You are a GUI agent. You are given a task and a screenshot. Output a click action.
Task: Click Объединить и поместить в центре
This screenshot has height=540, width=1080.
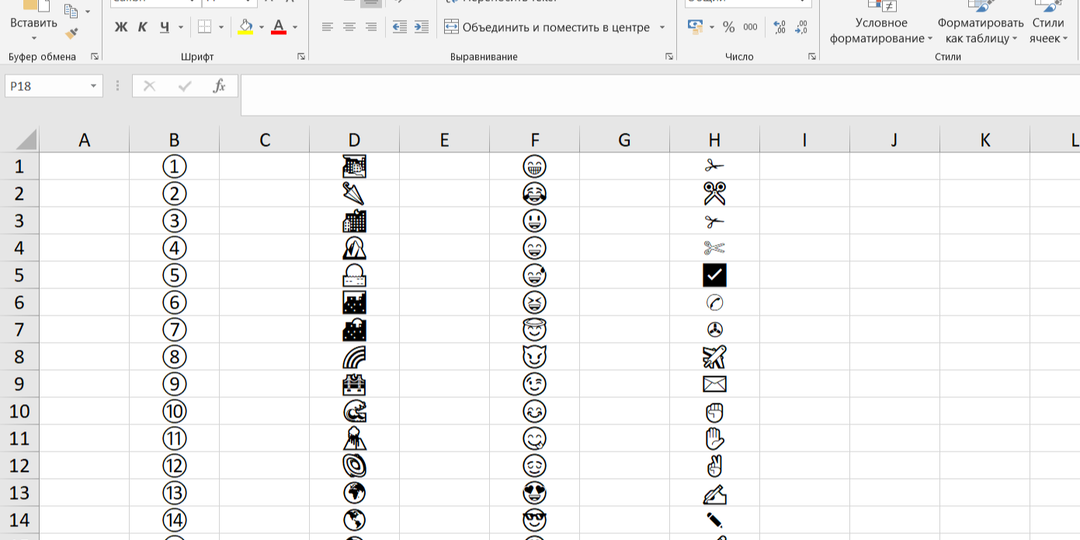pos(547,28)
